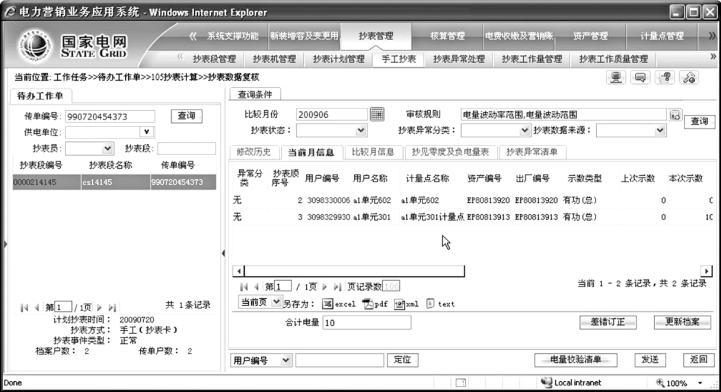Go to next page of right table
The width and height of the screenshot is (721, 392).
pos(324,287)
